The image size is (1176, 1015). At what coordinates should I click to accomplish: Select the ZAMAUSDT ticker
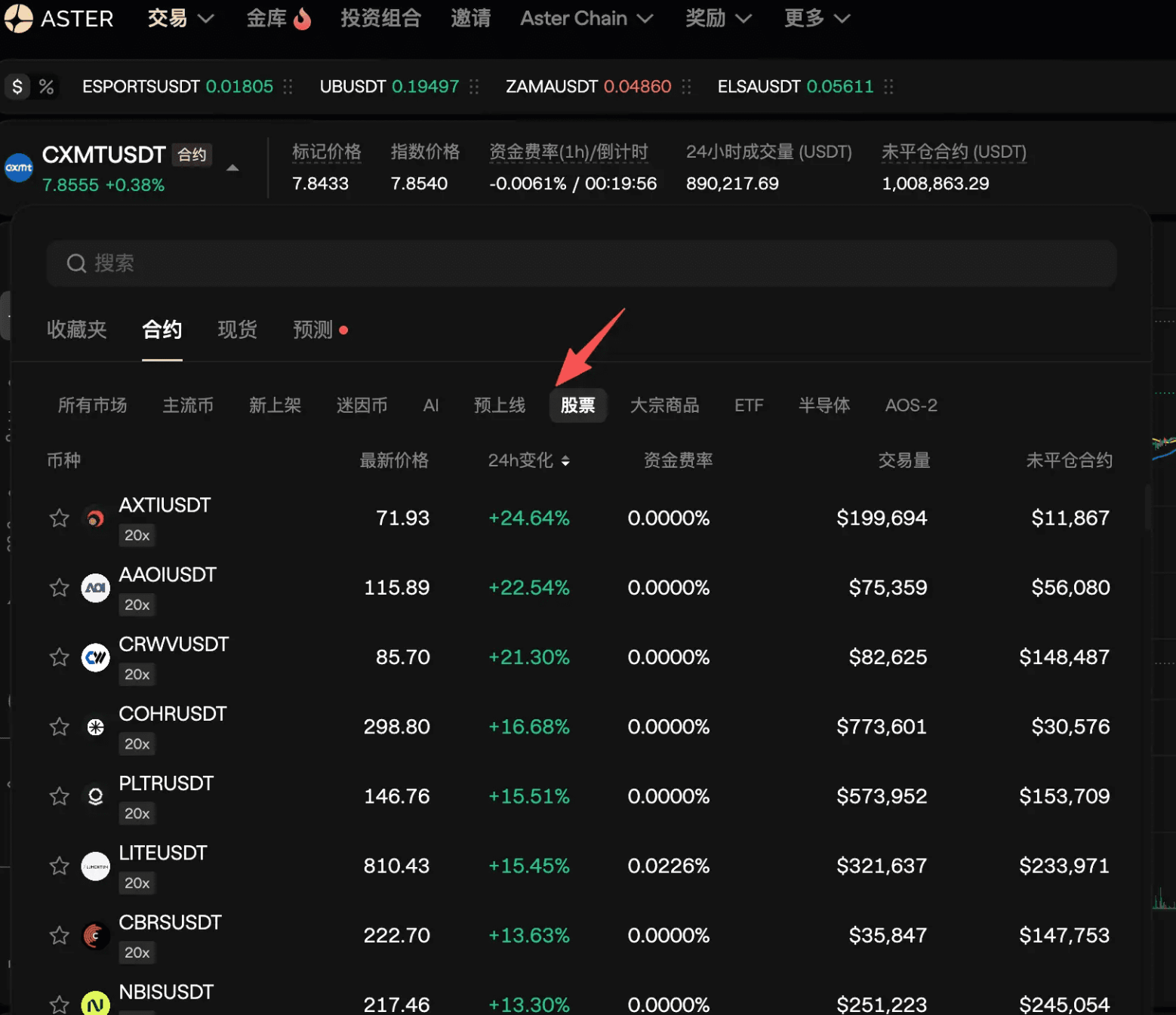[588, 87]
